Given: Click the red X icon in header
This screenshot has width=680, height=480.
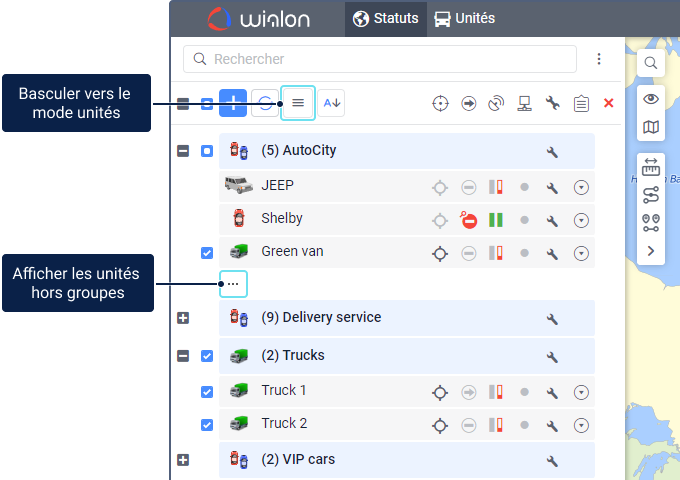Looking at the screenshot, I should click(x=608, y=103).
